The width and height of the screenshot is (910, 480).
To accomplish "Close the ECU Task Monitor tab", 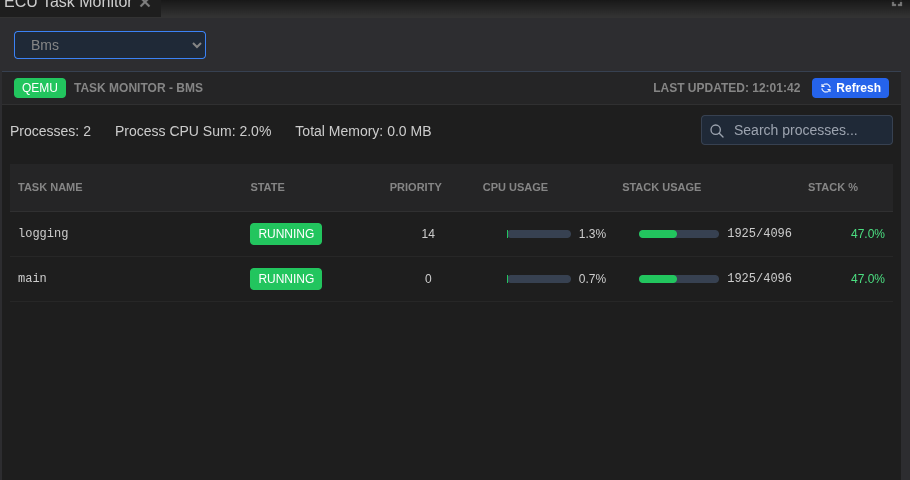I will [145, 3].
